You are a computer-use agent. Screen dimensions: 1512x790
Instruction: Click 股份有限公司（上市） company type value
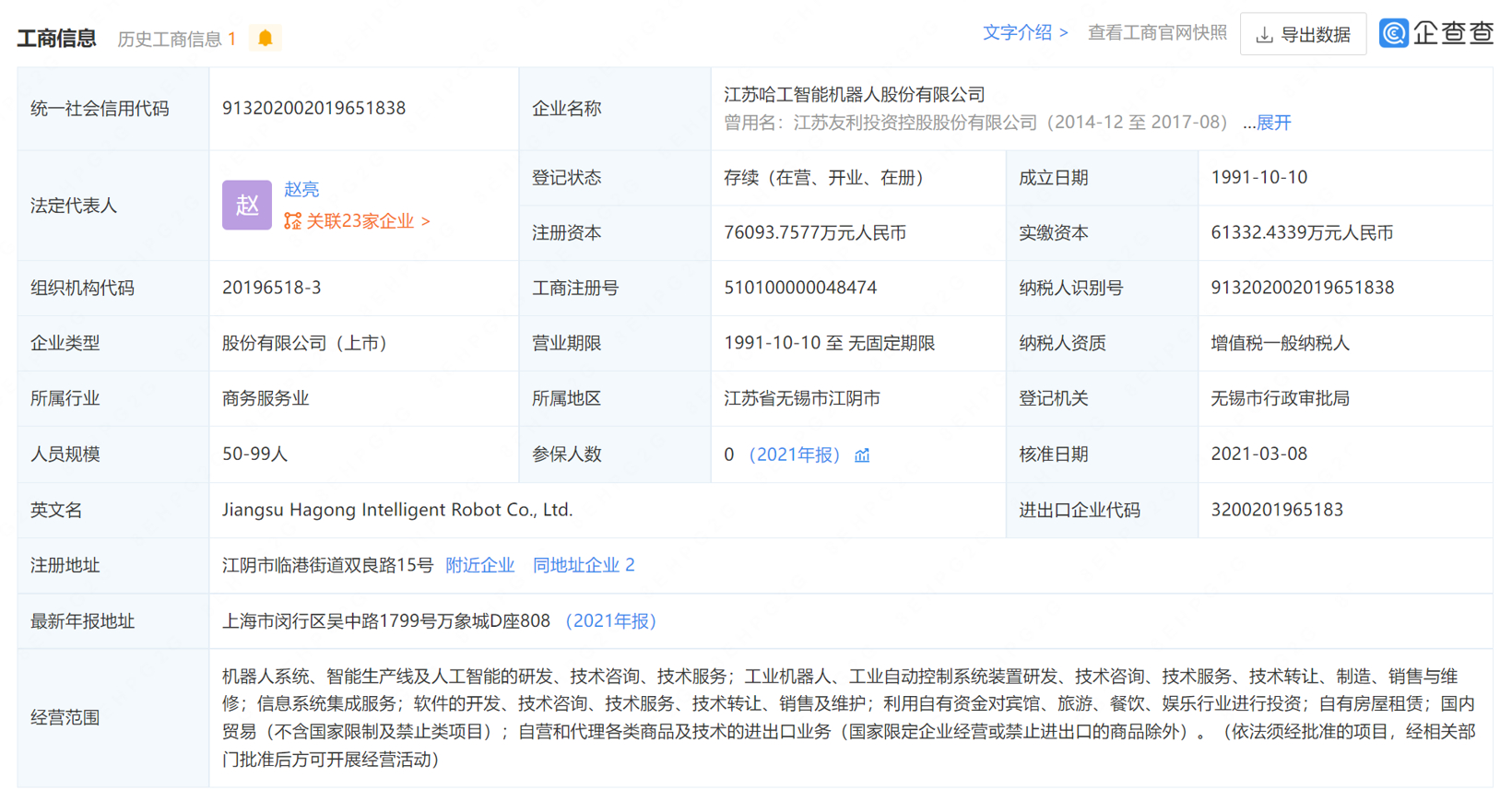309,343
